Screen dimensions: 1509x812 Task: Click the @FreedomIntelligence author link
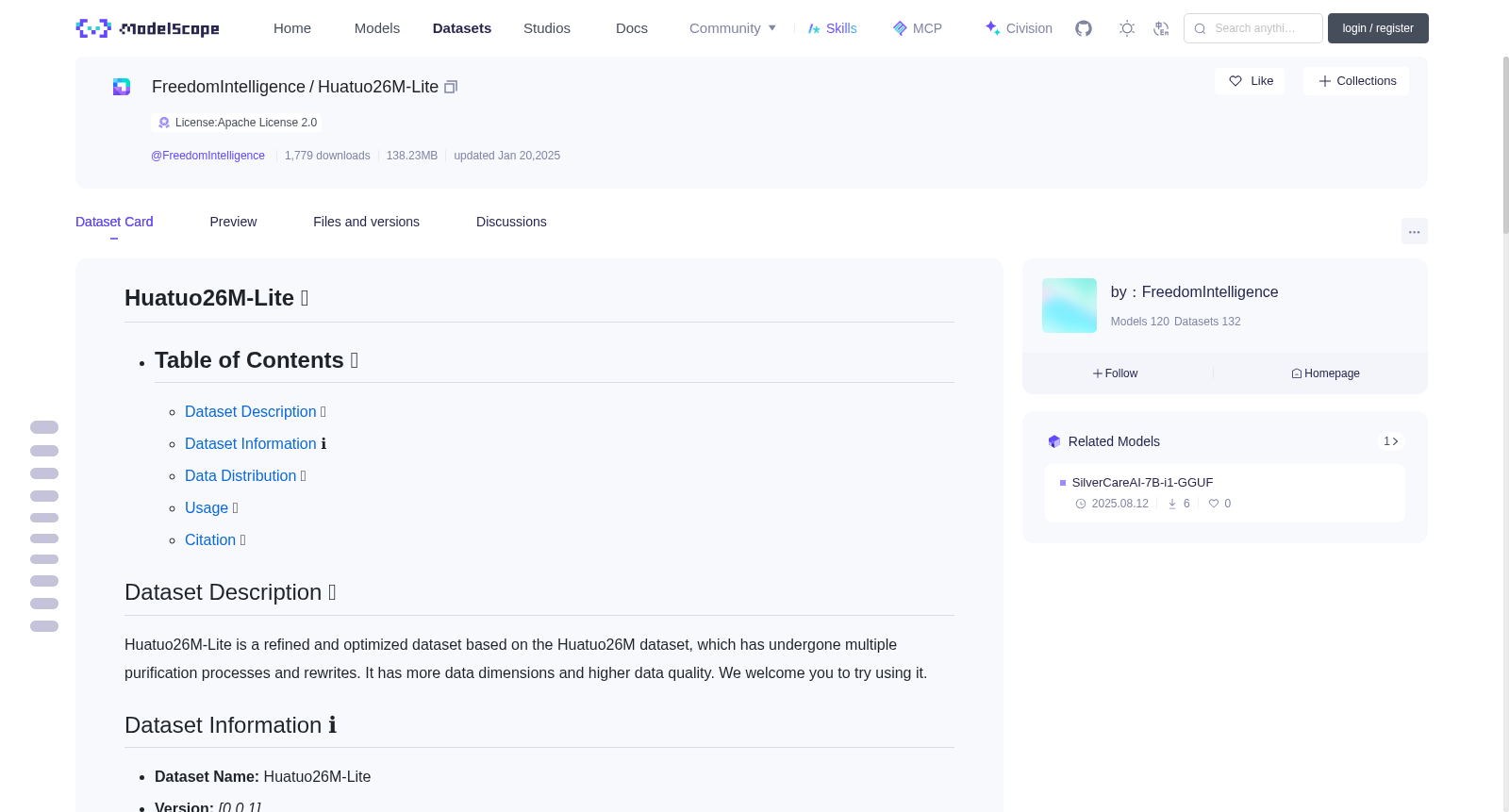(x=207, y=156)
